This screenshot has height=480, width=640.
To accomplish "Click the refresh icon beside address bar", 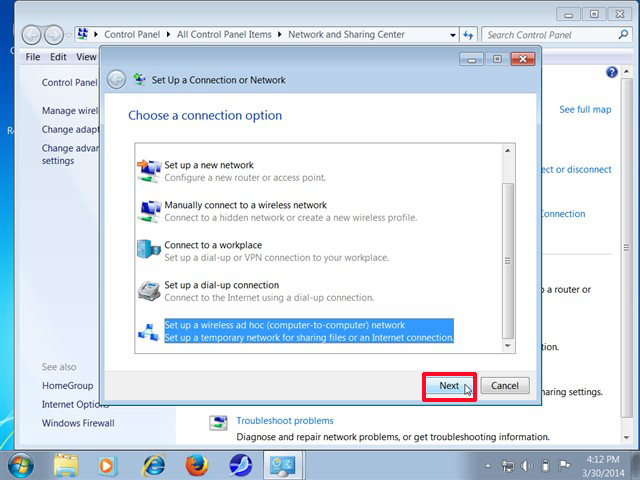I will click(468, 35).
